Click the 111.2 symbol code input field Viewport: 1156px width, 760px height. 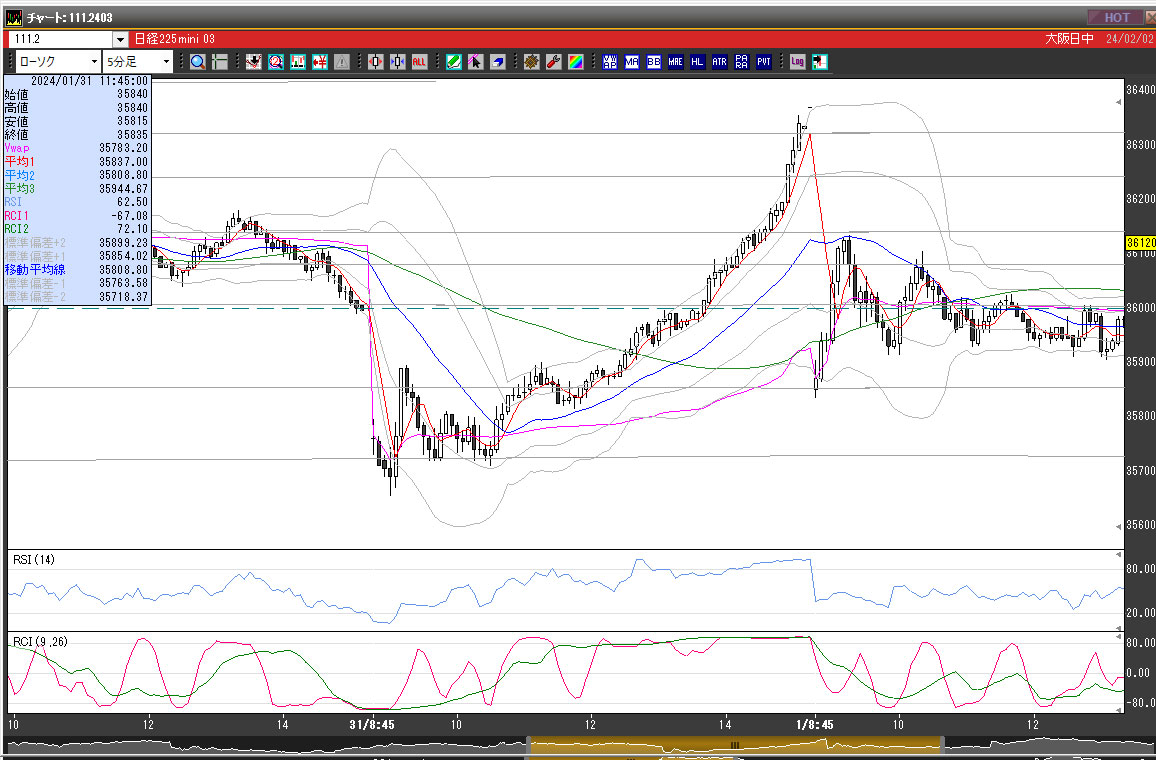click(60, 39)
